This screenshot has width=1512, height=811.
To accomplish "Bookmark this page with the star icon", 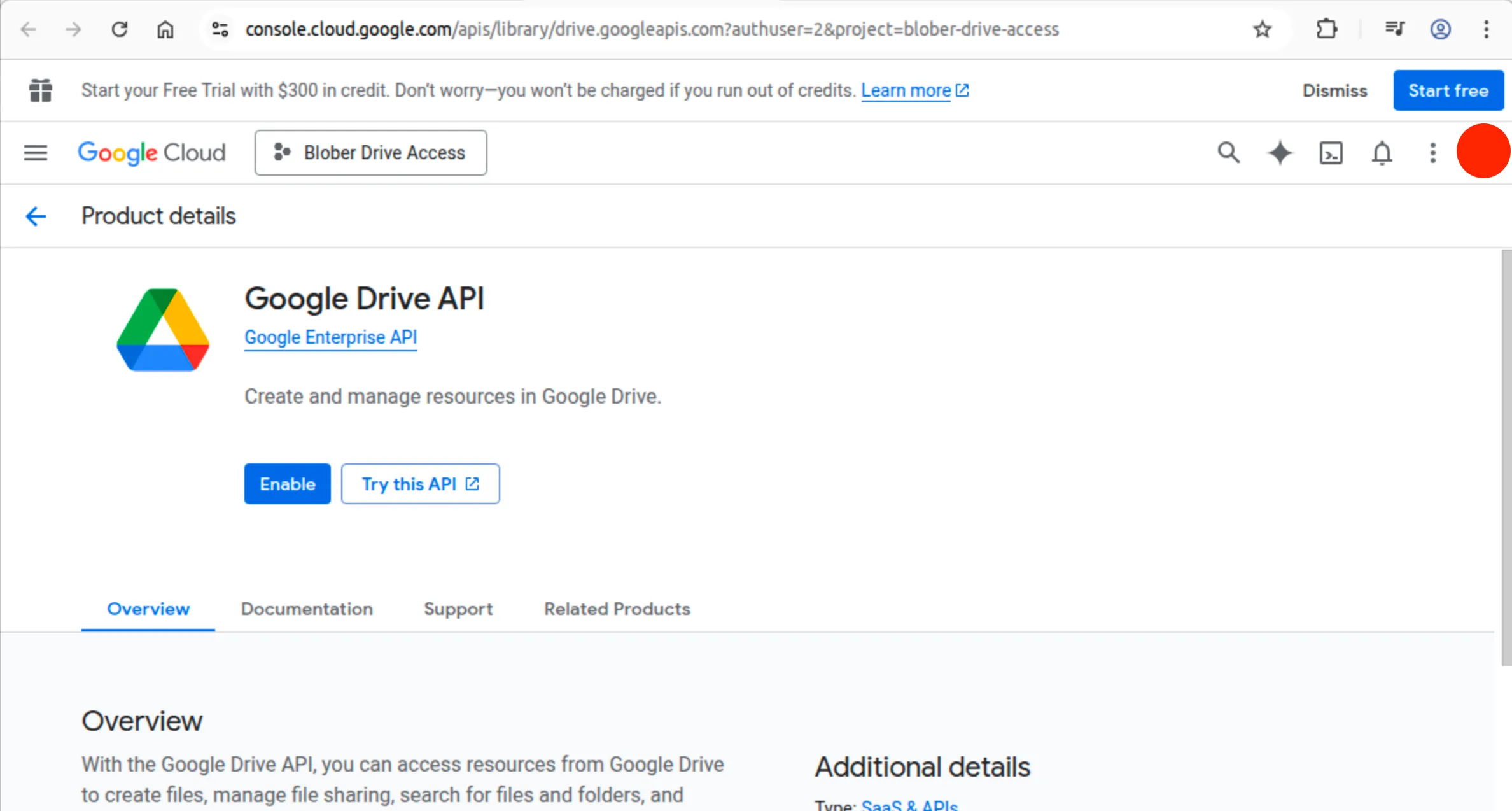I will pos(1262,29).
